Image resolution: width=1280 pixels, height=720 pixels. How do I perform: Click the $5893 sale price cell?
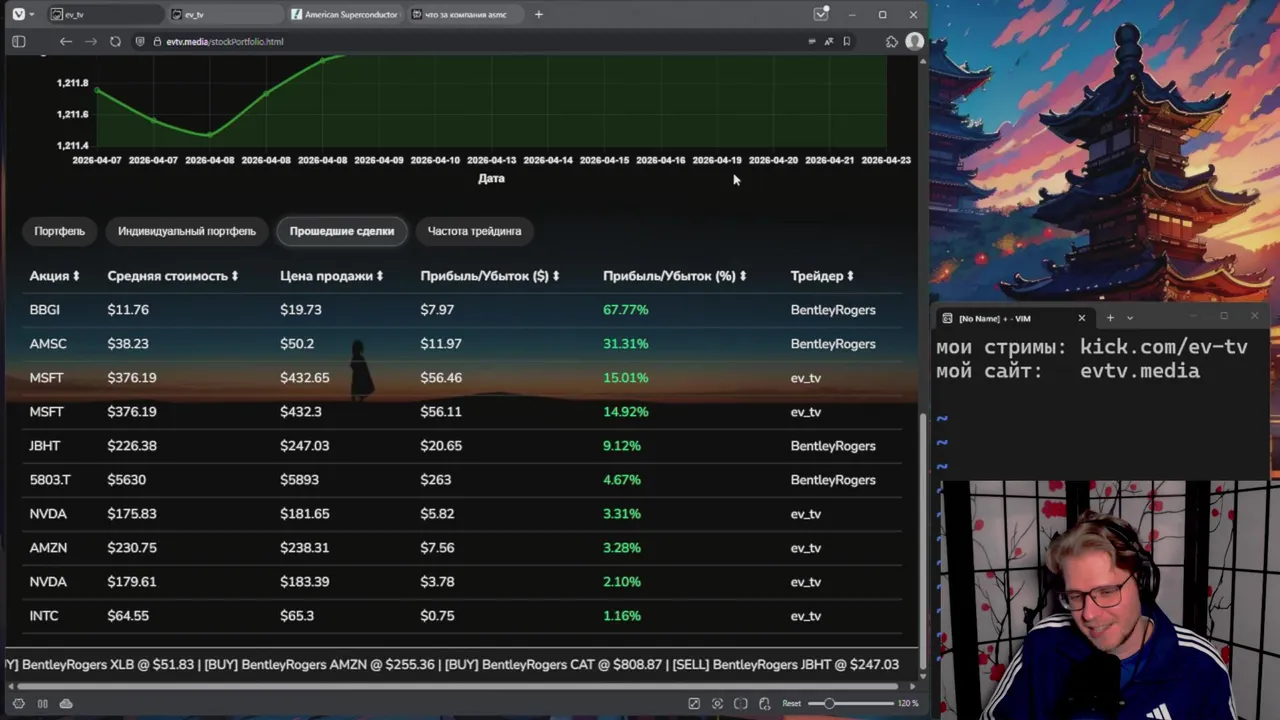point(300,480)
